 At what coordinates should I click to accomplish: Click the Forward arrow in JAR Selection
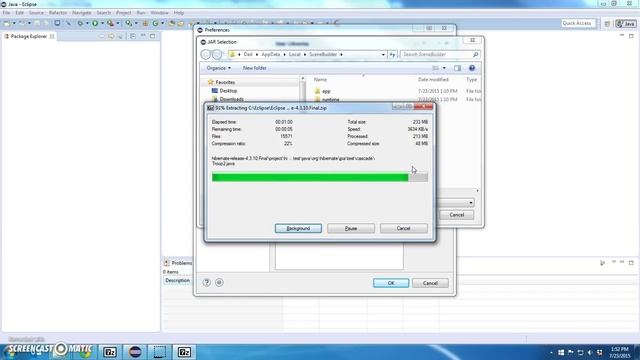tap(217, 54)
